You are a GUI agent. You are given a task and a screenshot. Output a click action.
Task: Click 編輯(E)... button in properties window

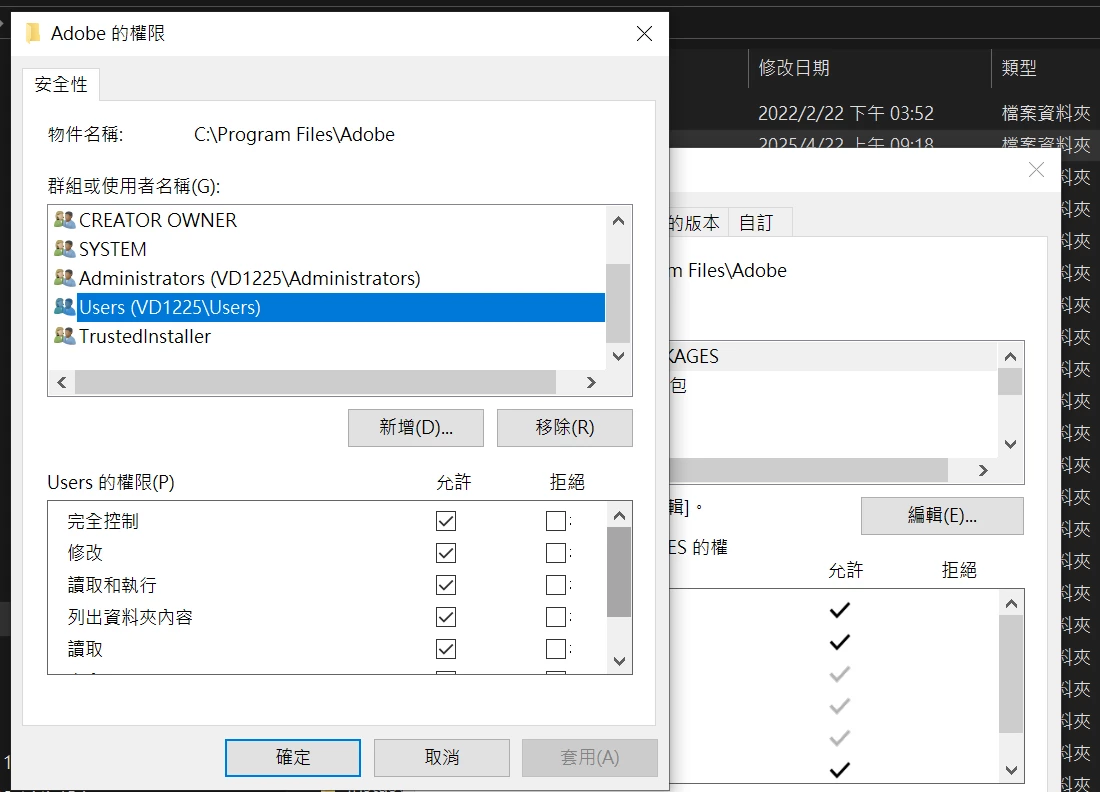(x=942, y=516)
